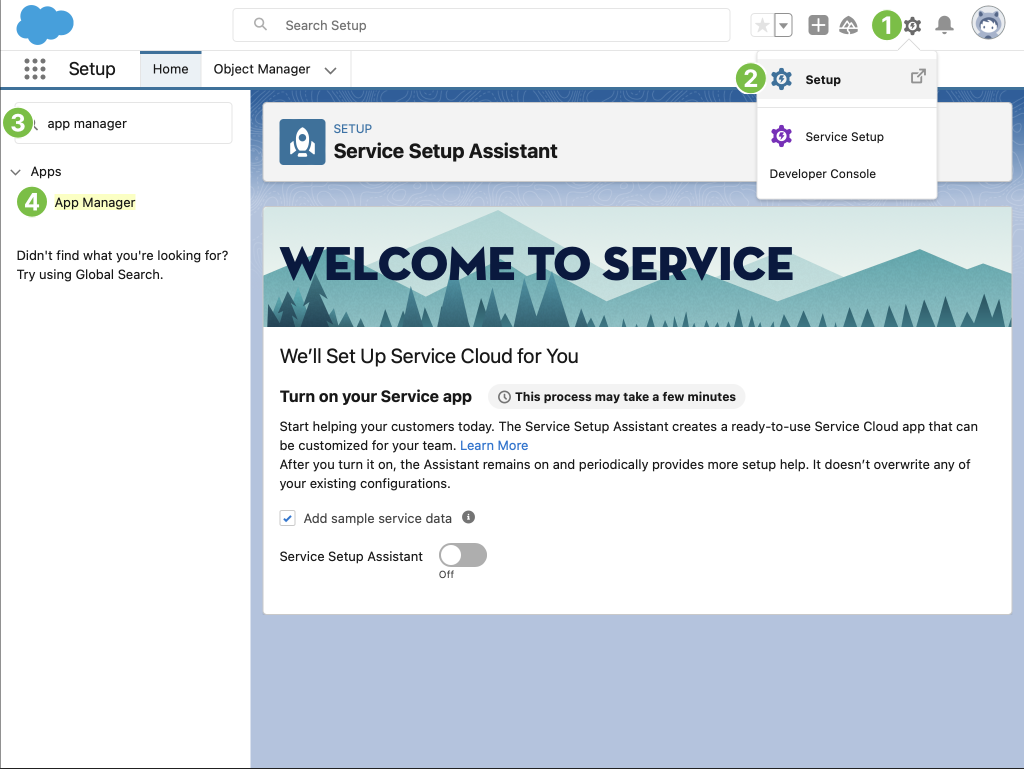The image size is (1024, 769).
Task: Open the notifications bell
Action: tap(944, 26)
